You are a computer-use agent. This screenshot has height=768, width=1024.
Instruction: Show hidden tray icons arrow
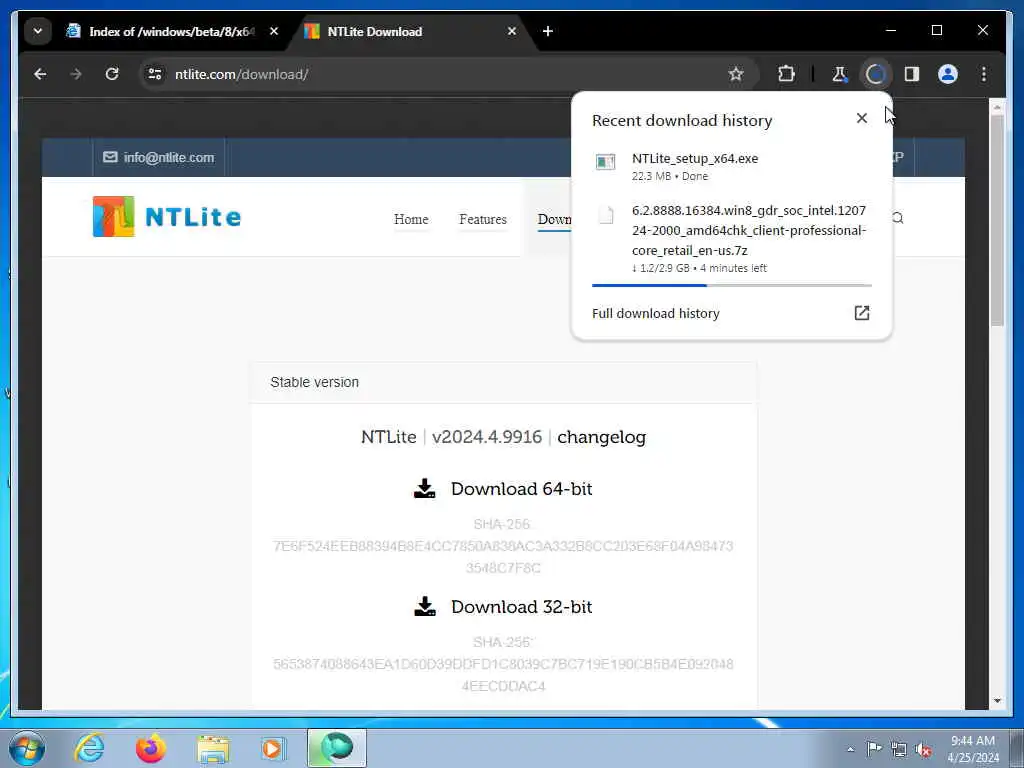click(x=850, y=749)
